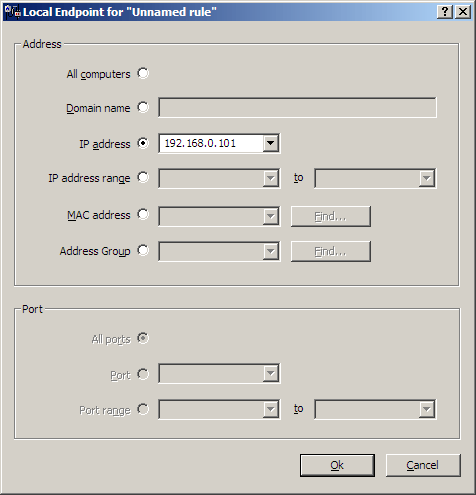Choose the single Port radio button

pyautogui.click(x=143, y=374)
